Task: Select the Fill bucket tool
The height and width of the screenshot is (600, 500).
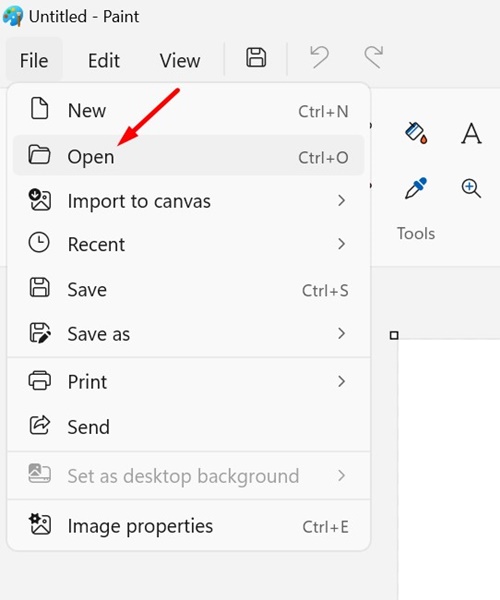Action: (x=416, y=133)
